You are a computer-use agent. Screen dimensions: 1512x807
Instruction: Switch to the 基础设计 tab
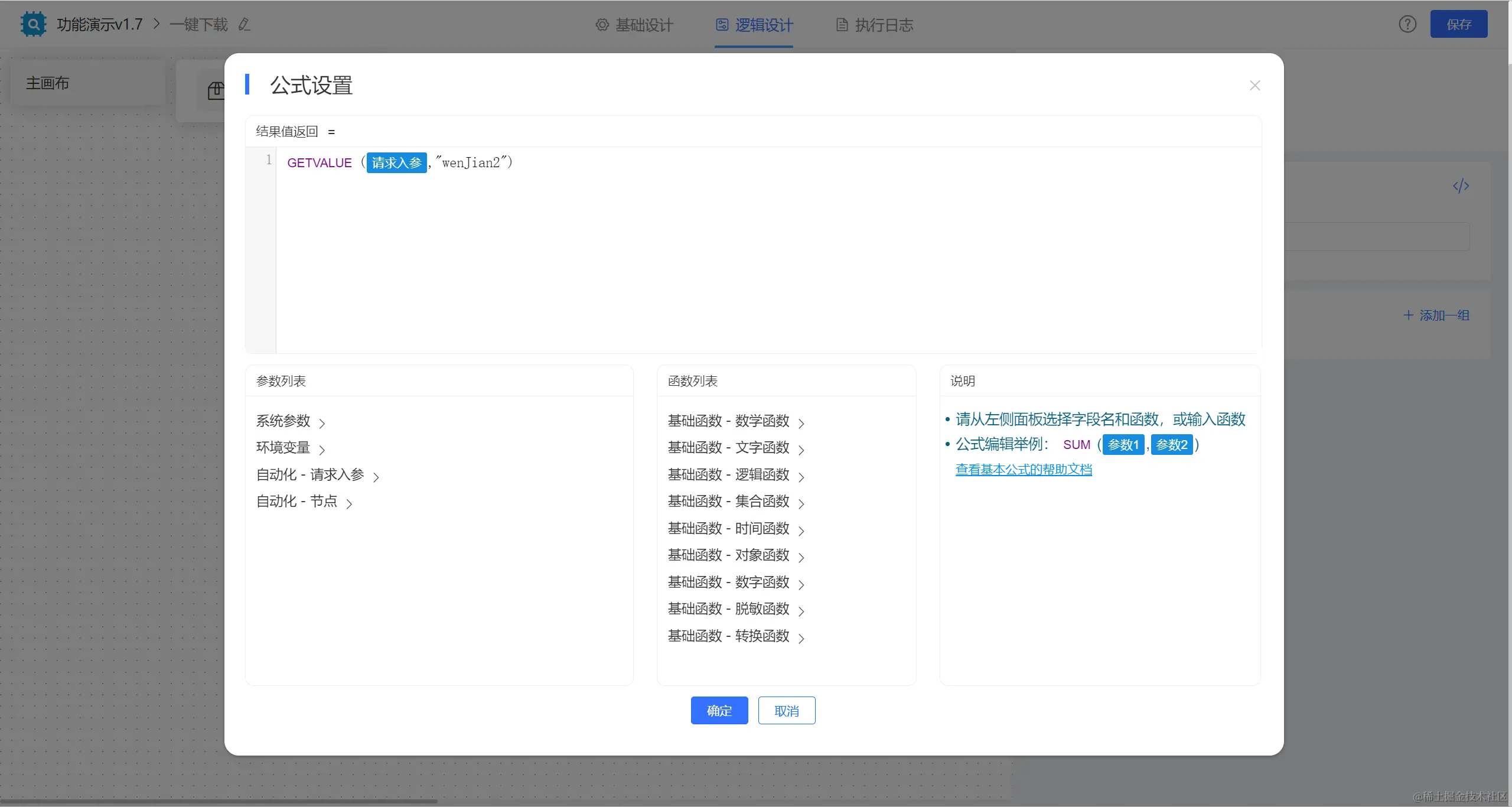coord(635,25)
